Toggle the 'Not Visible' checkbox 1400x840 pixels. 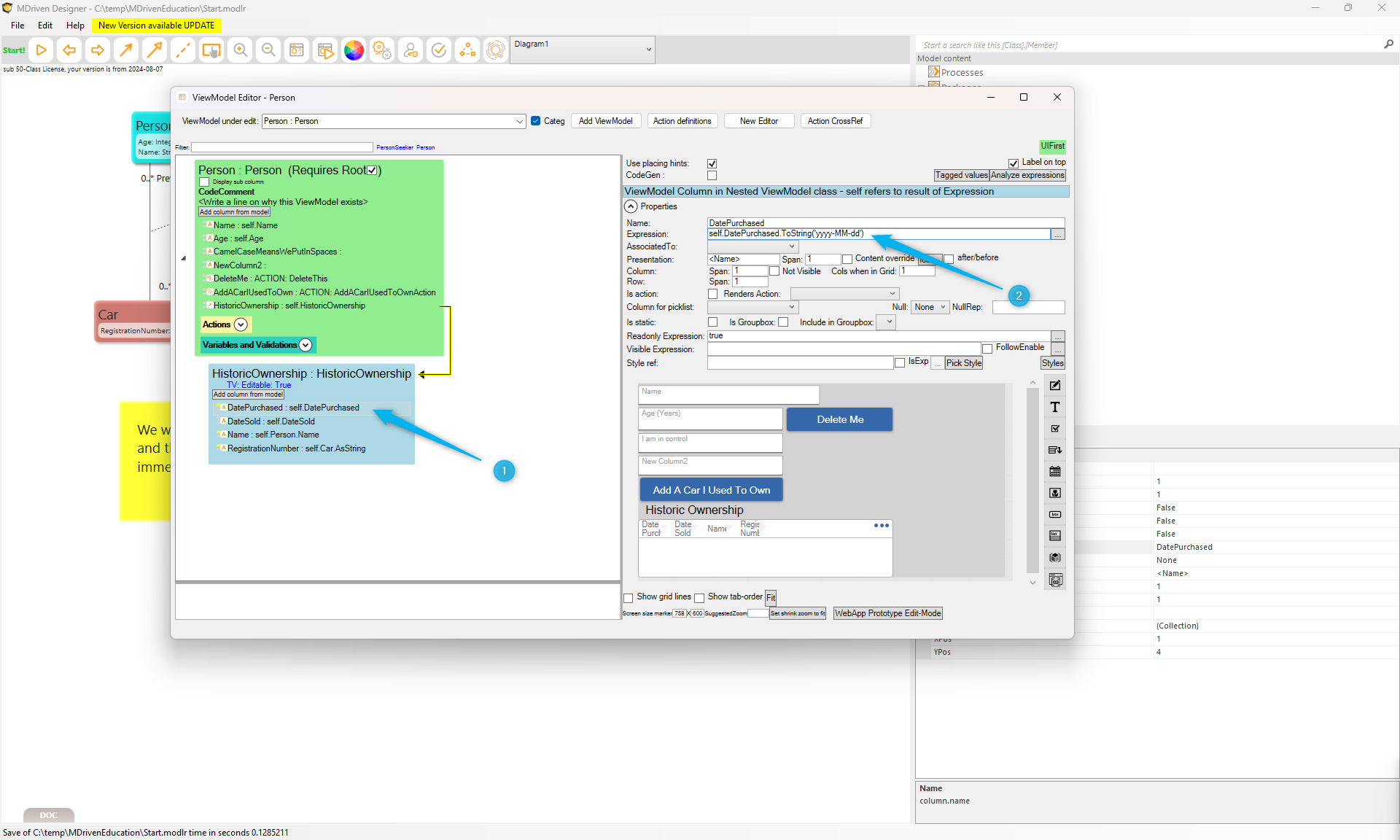coord(774,271)
